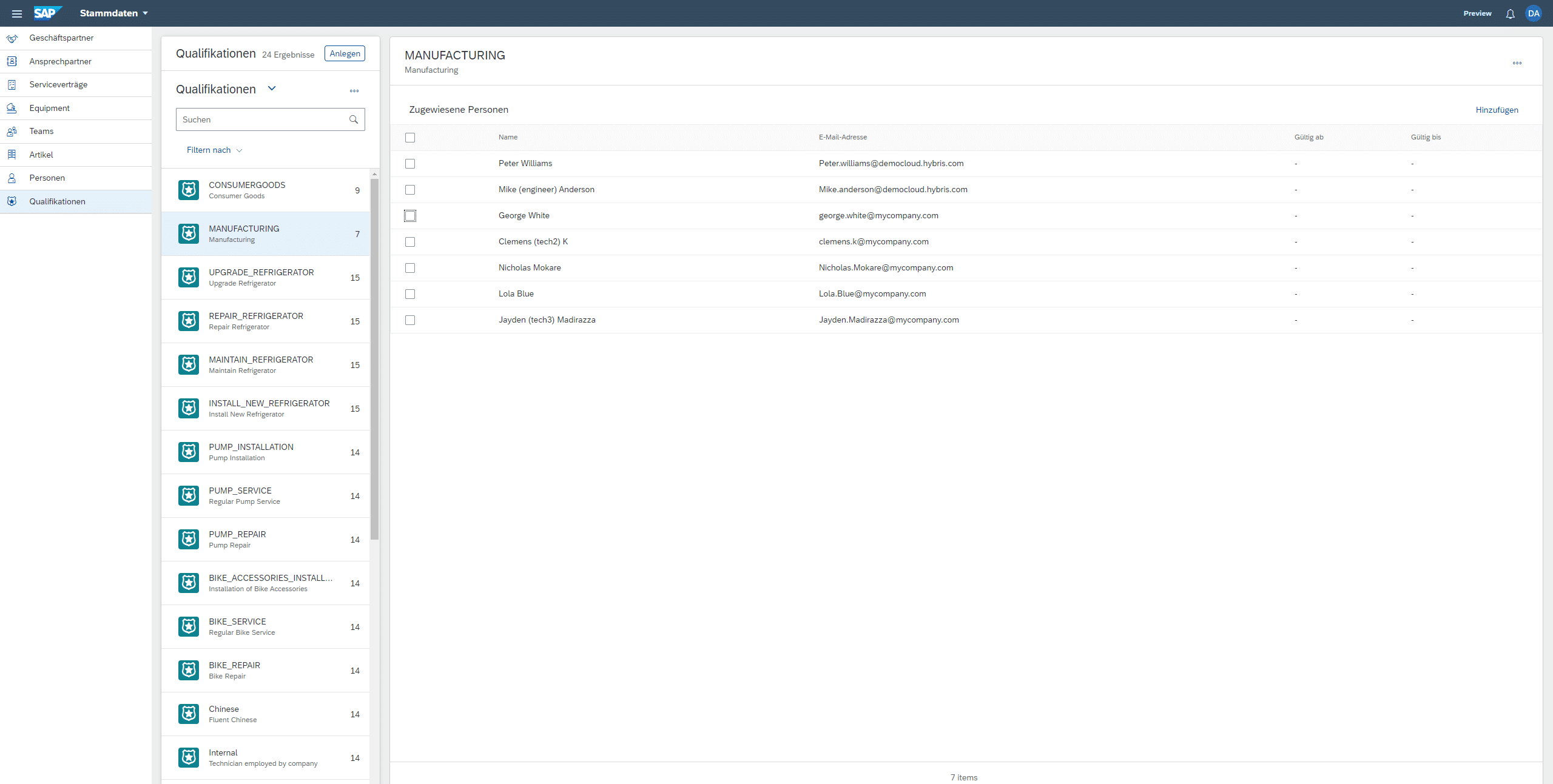Select the George White row checkbox
Image resolution: width=1553 pixels, height=784 pixels.
pyautogui.click(x=410, y=216)
